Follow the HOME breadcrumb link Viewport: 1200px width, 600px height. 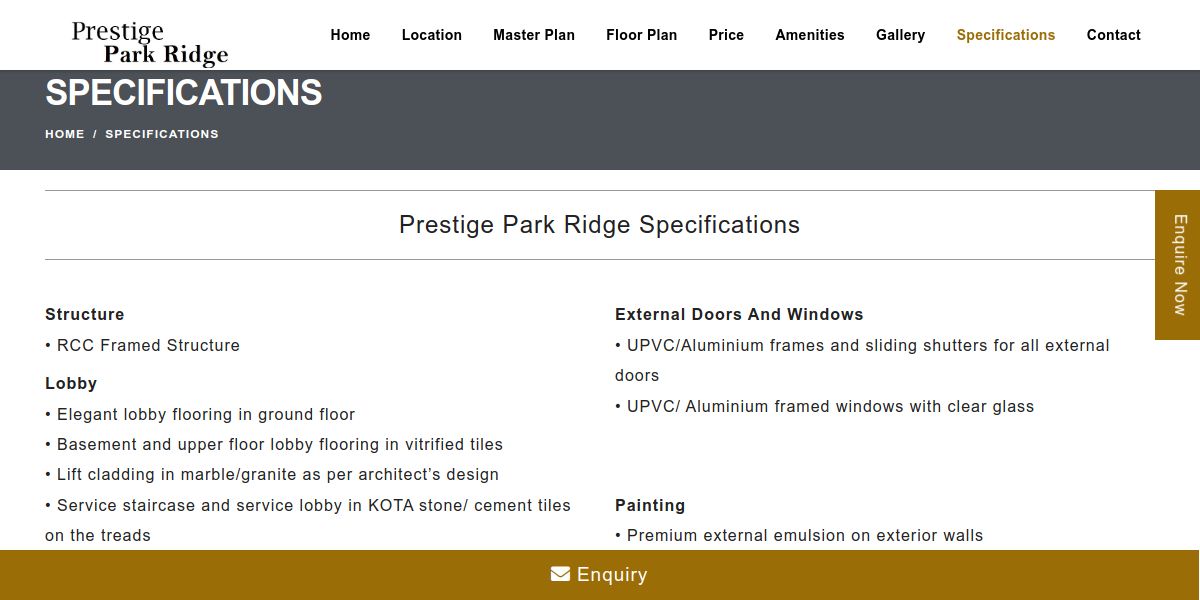coord(65,134)
